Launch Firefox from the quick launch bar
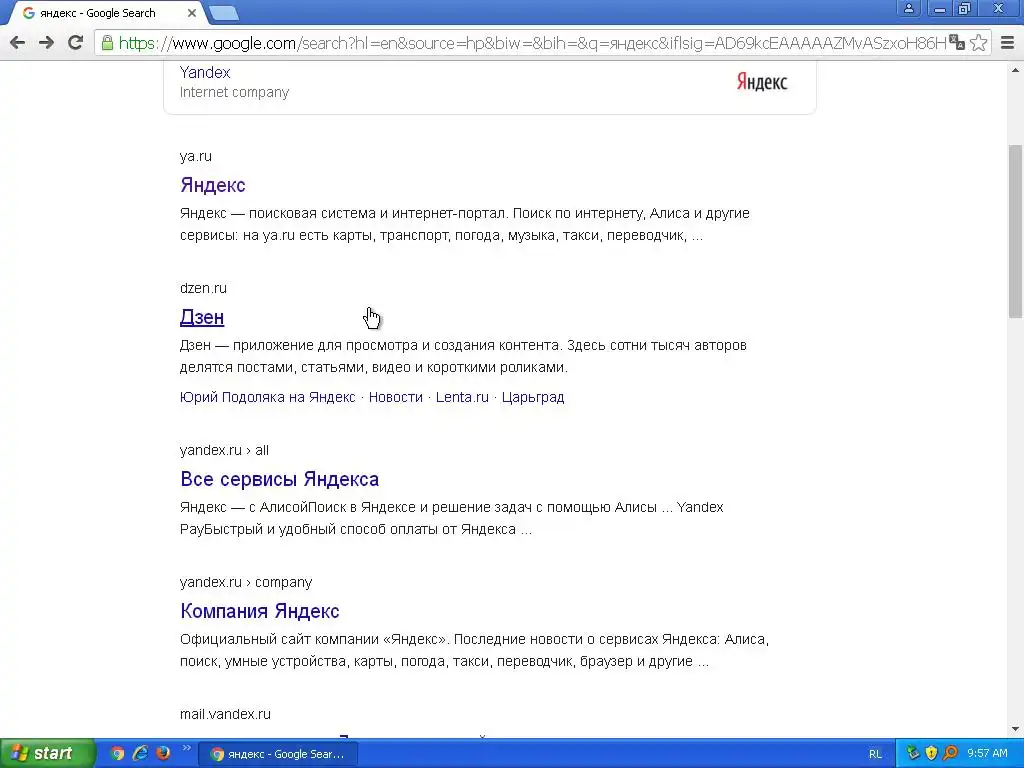Image resolution: width=1024 pixels, height=768 pixels. pos(163,753)
